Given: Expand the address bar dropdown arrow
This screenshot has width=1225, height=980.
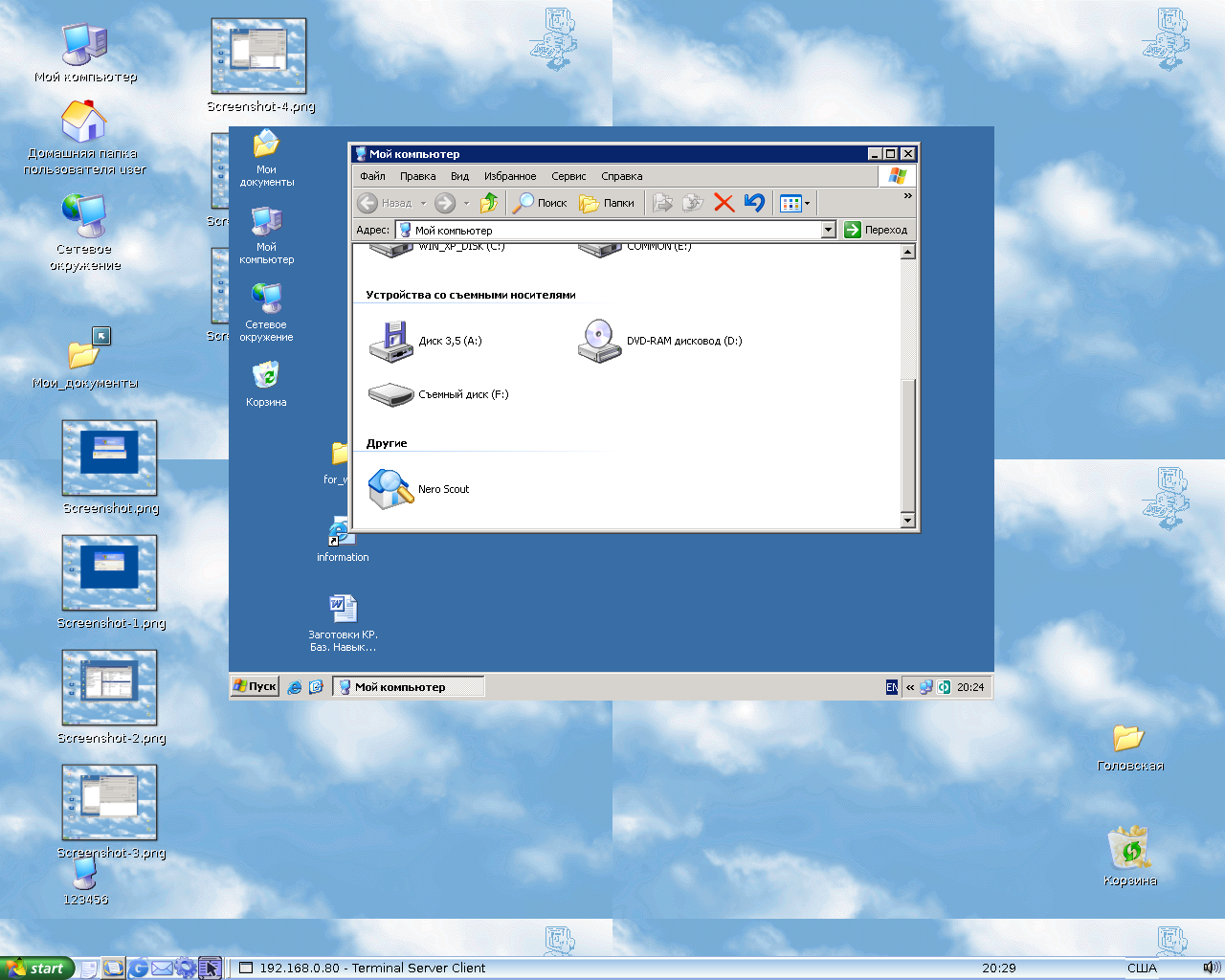Looking at the screenshot, I should [829, 230].
